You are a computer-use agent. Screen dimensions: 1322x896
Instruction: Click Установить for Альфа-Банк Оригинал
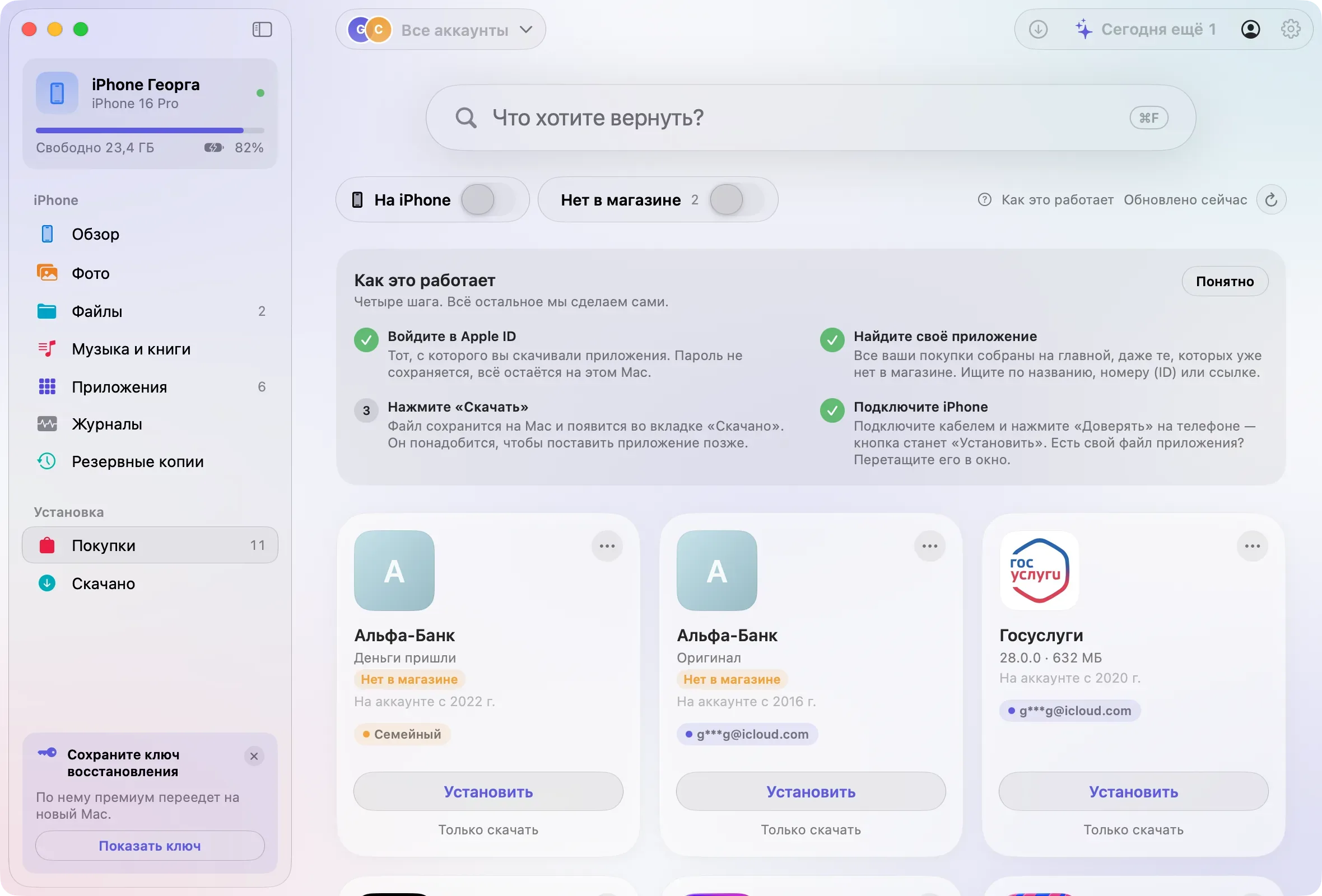coord(811,791)
